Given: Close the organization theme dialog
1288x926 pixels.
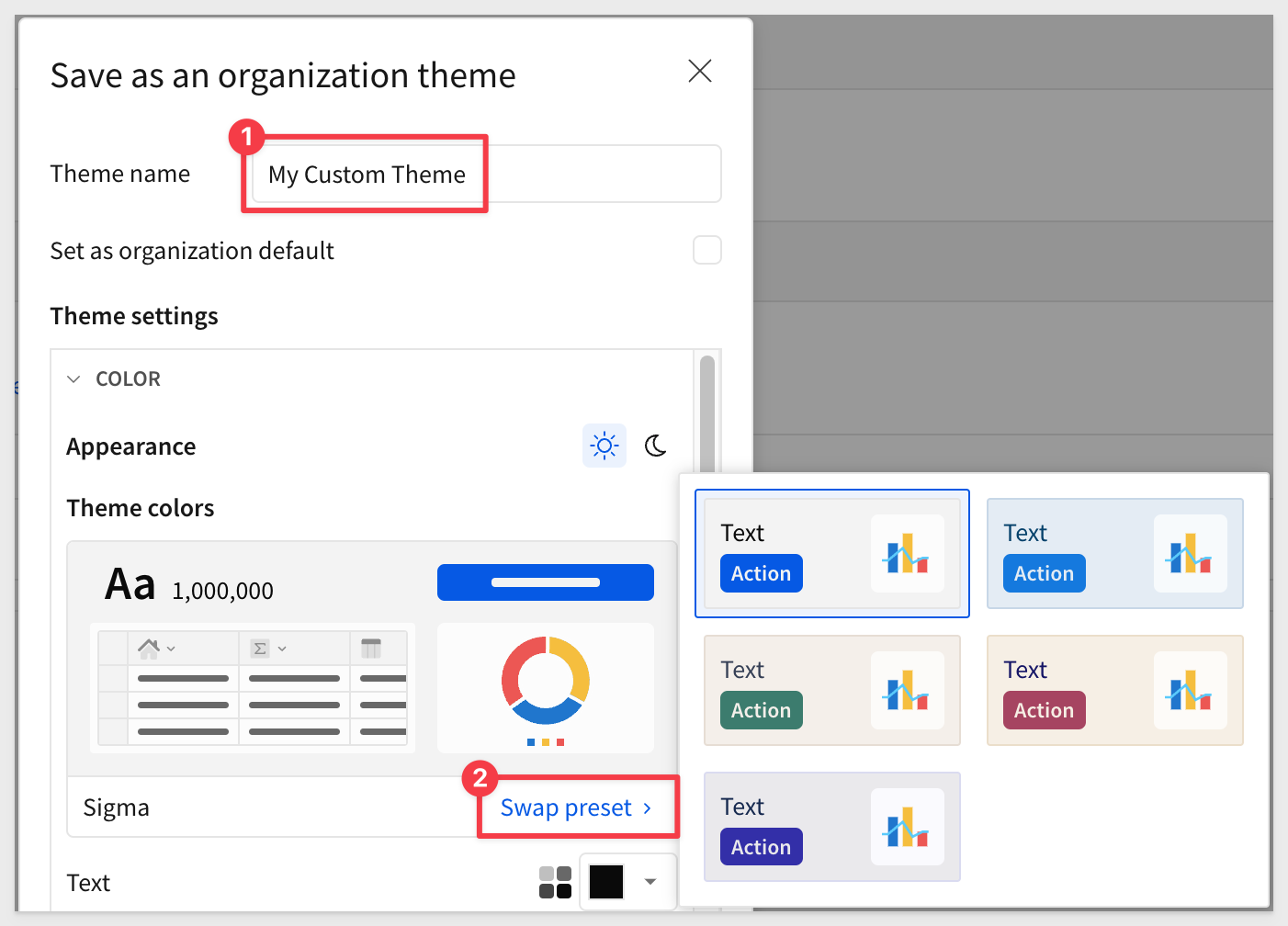Looking at the screenshot, I should 700,71.
